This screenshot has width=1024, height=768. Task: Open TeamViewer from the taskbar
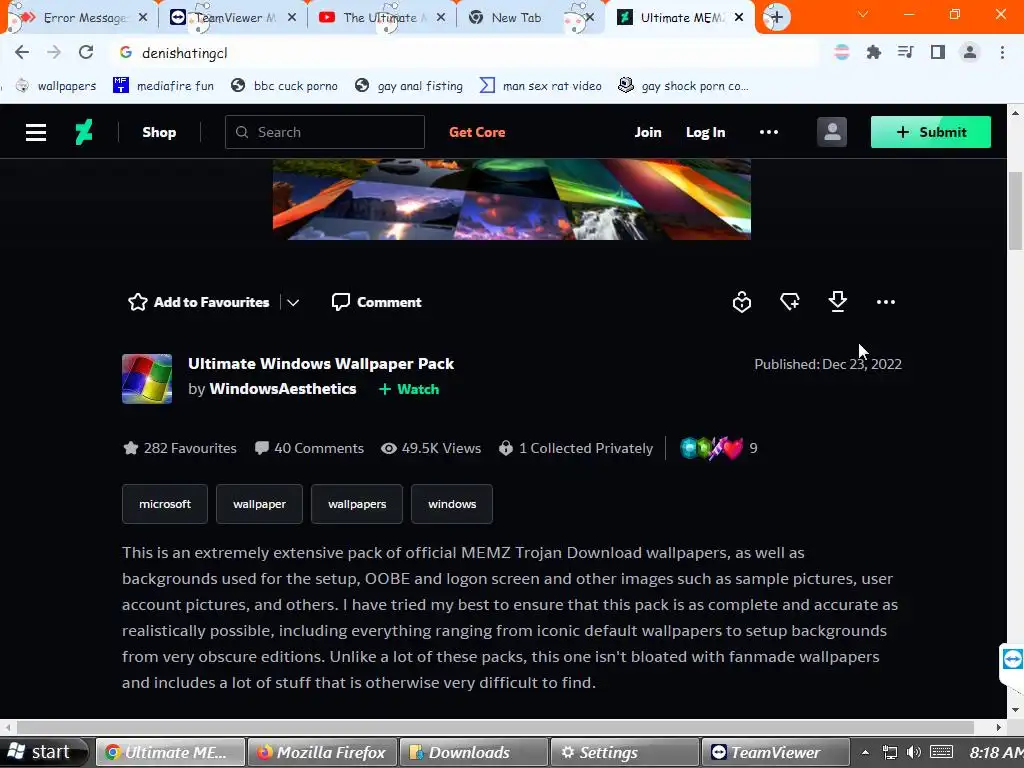coord(776,752)
